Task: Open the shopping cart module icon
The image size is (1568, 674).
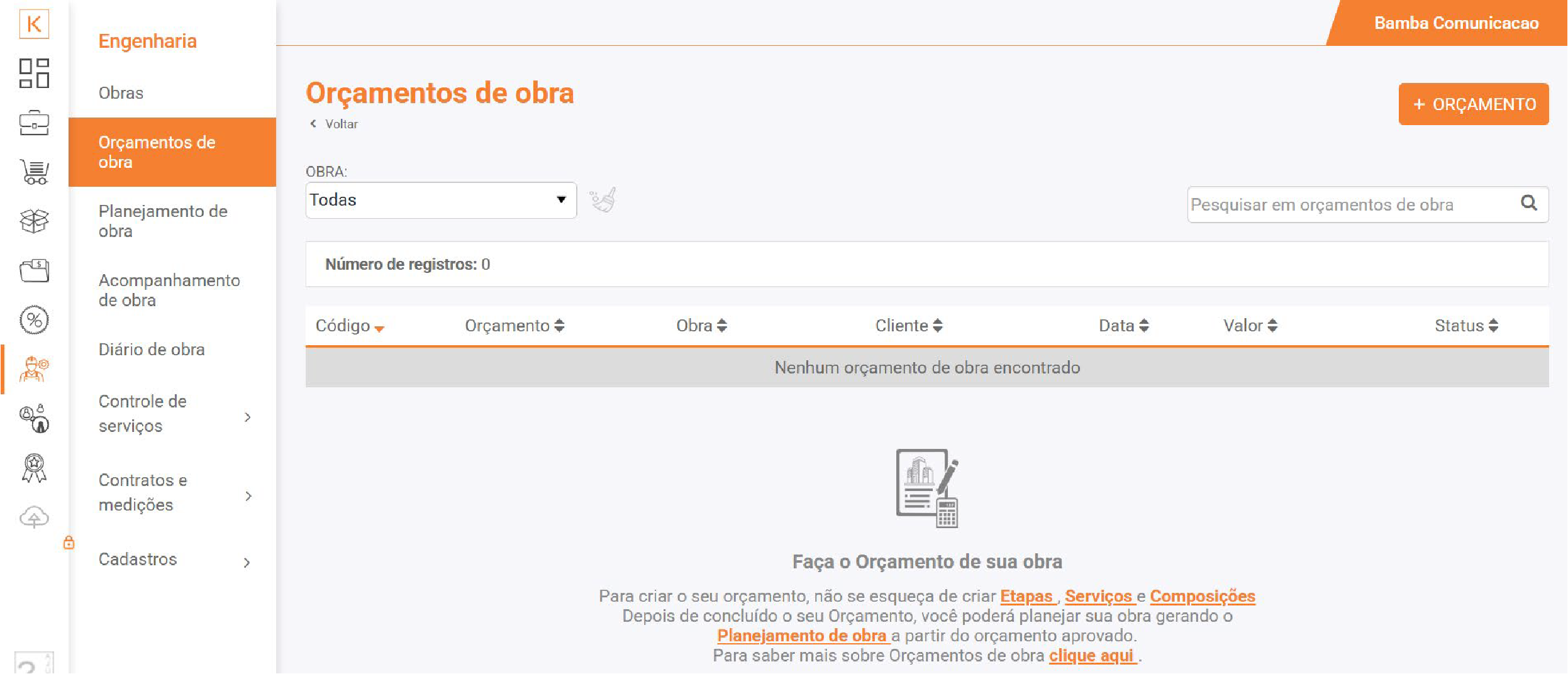Action: pos(34,172)
